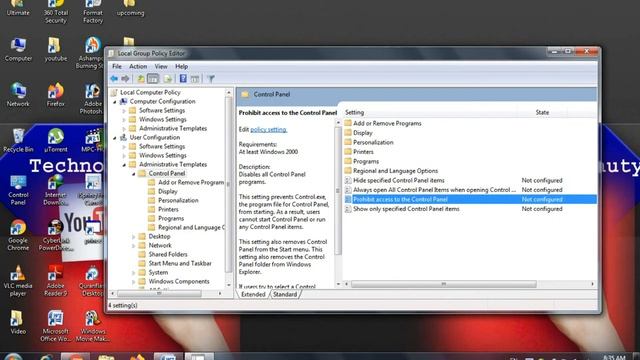Select Start Menu and Taskbar tree item
640x360 pixels.
[180, 263]
